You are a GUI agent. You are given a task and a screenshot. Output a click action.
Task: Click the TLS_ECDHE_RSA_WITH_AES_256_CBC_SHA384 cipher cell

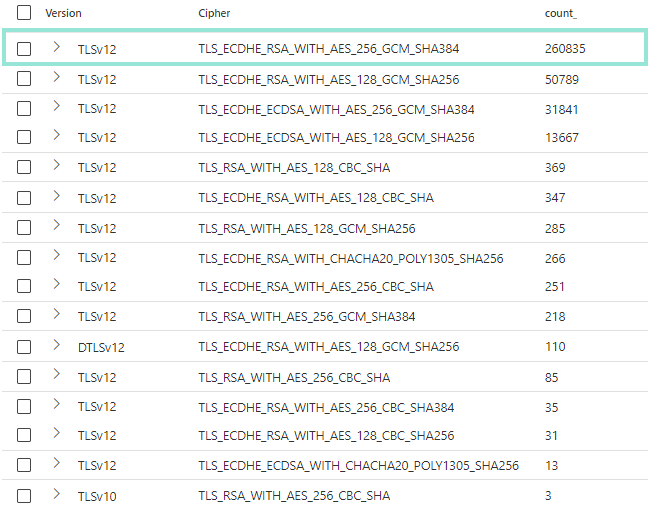click(326, 407)
